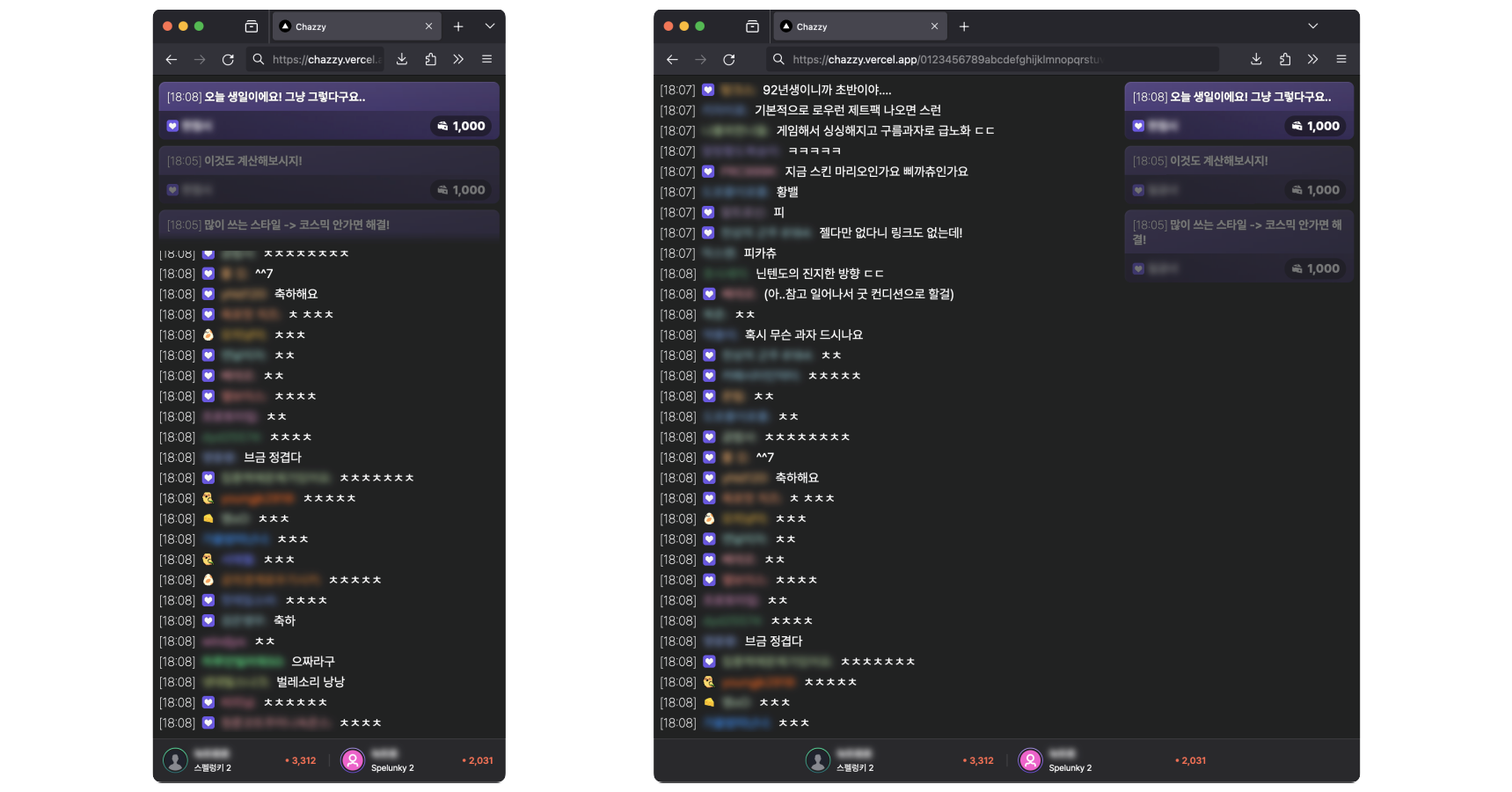Open the hamburger menu in the left window
1512x792 pixels.
point(486,59)
